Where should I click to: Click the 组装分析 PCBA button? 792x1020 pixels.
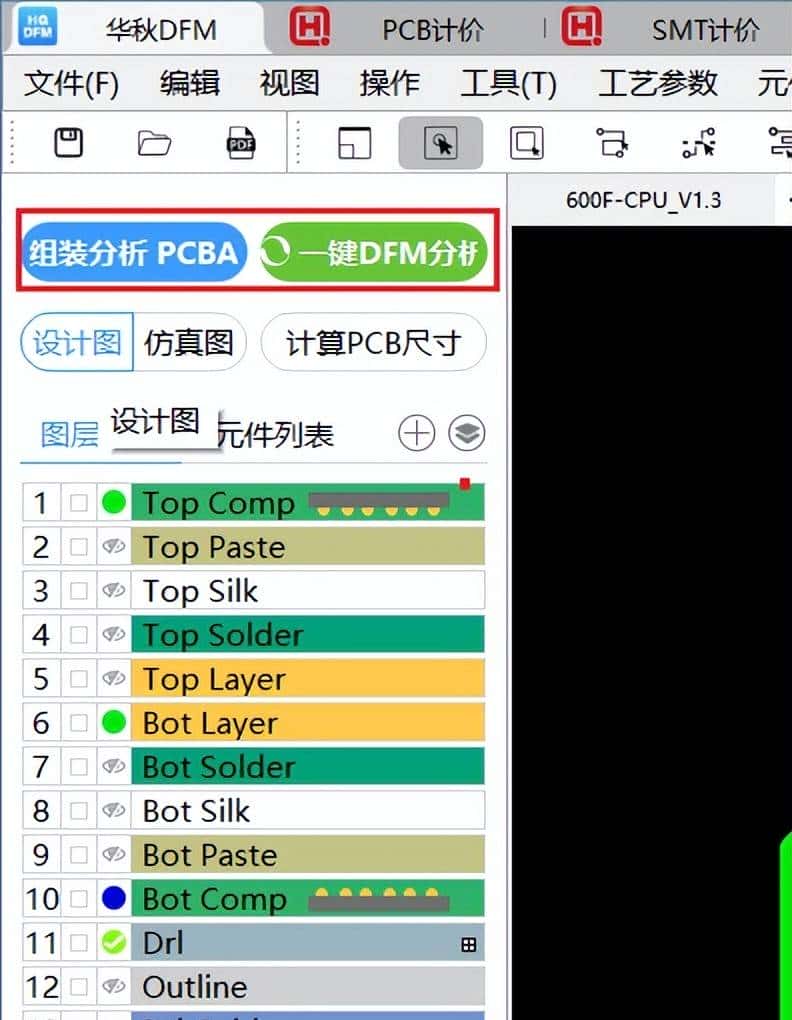click(x=134, y=252)
